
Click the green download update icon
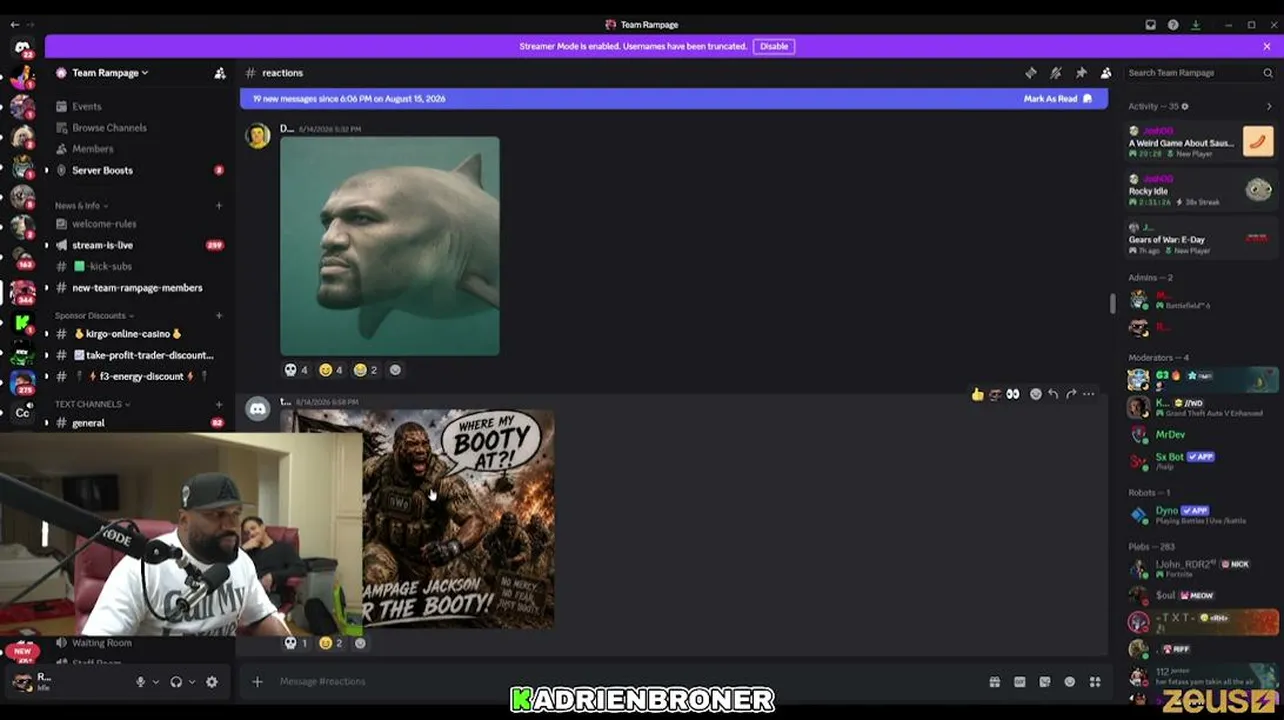click(x=1195, y=25)
